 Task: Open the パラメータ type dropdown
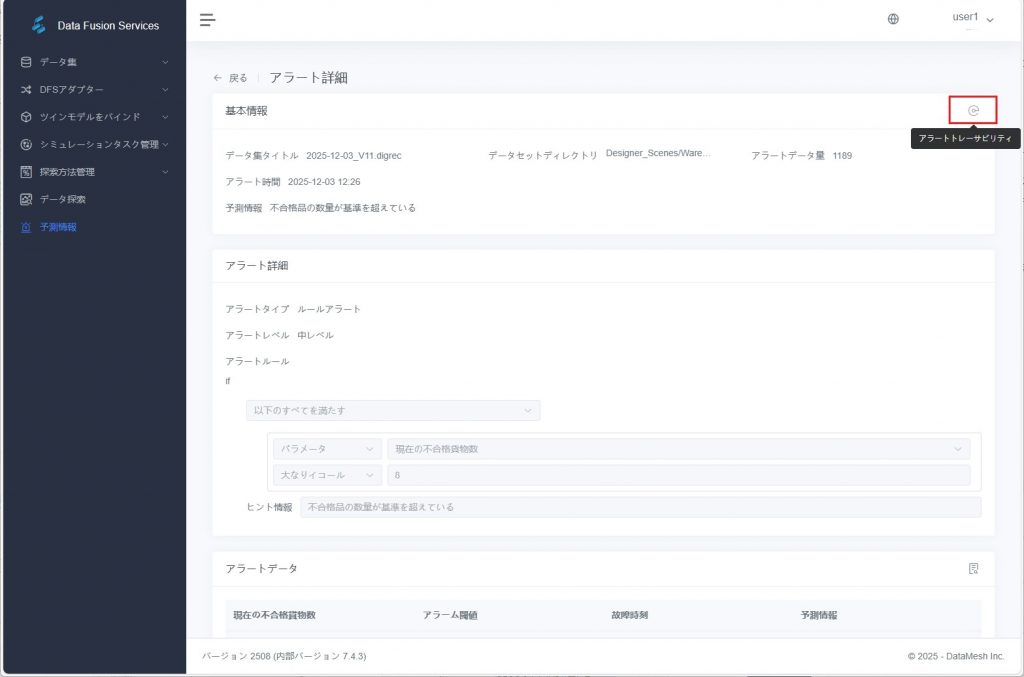[326, 449]
